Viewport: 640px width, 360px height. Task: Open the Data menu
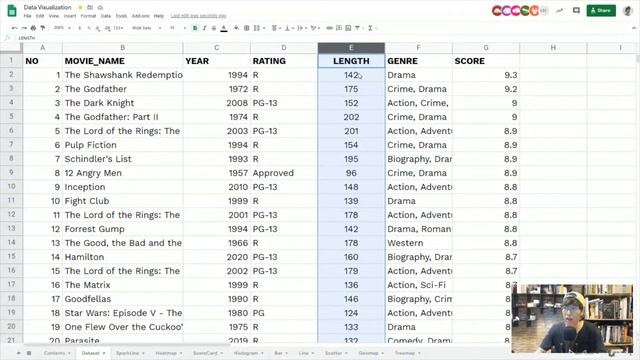pos(106,16)
